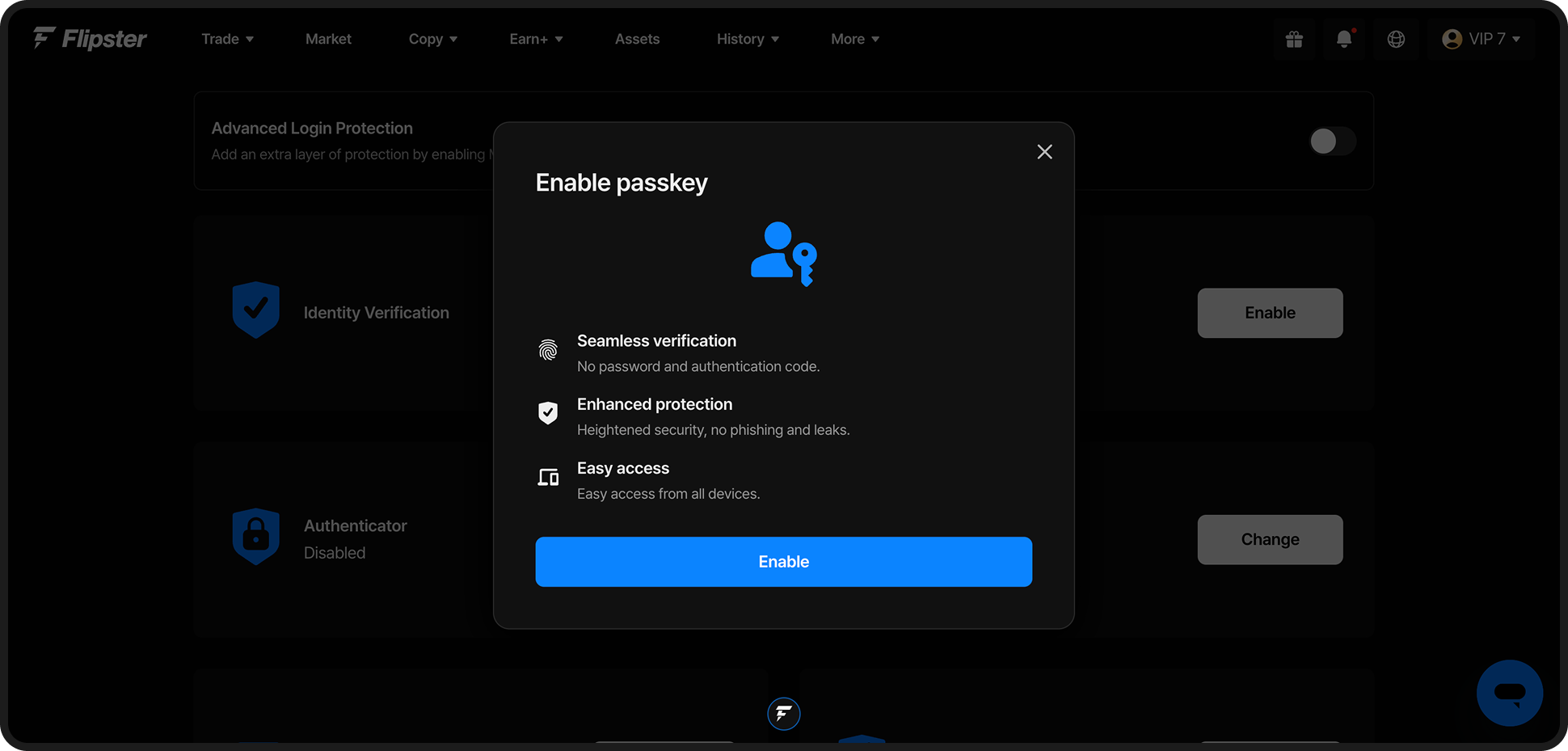The image size is (1568, 751).
Task: Open the gift rewards icon
Action: click(x=1294, y=39)
